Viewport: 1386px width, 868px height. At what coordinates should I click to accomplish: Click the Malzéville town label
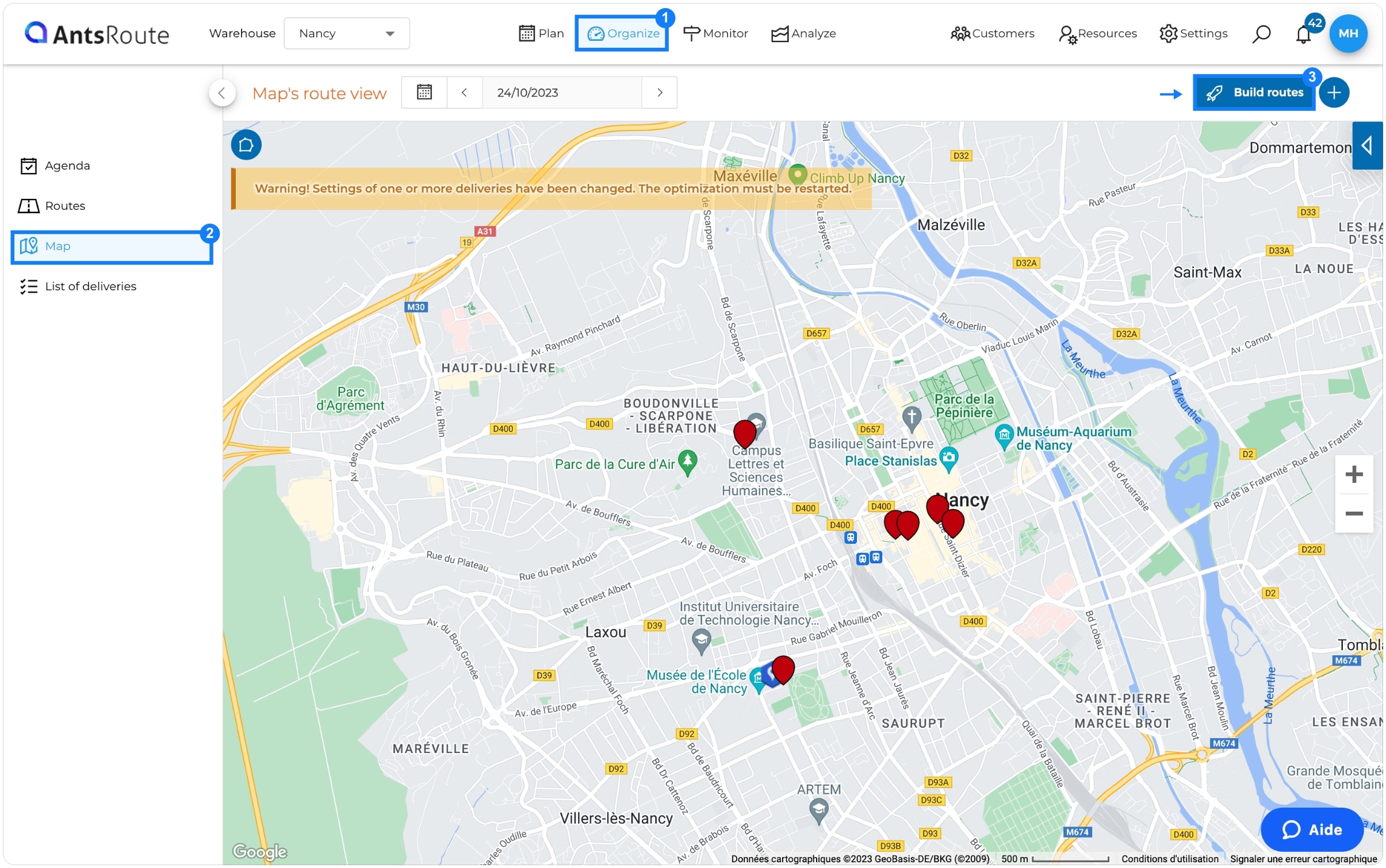click(950, 225)
